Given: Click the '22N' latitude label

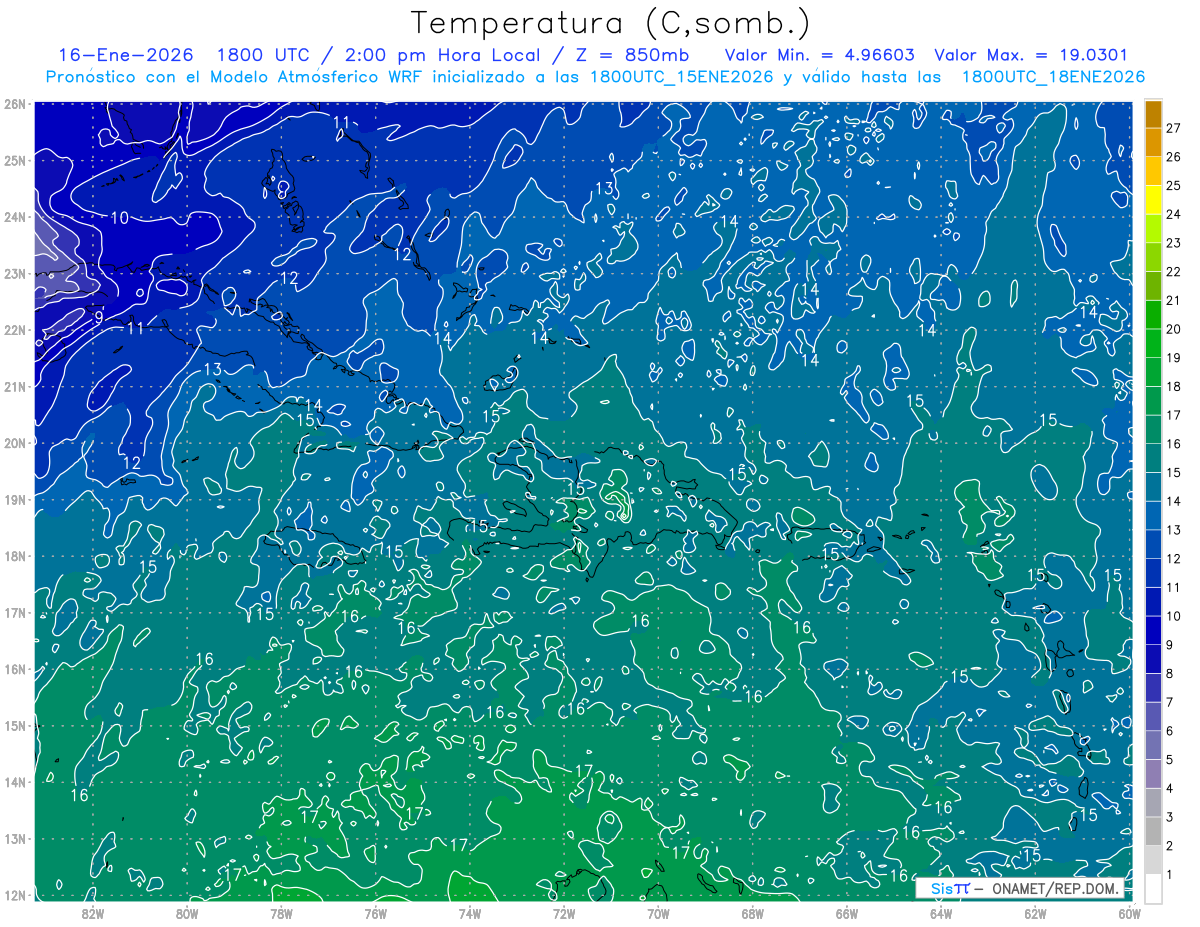Looking at the screenshot, I should (x=14, y=330).
